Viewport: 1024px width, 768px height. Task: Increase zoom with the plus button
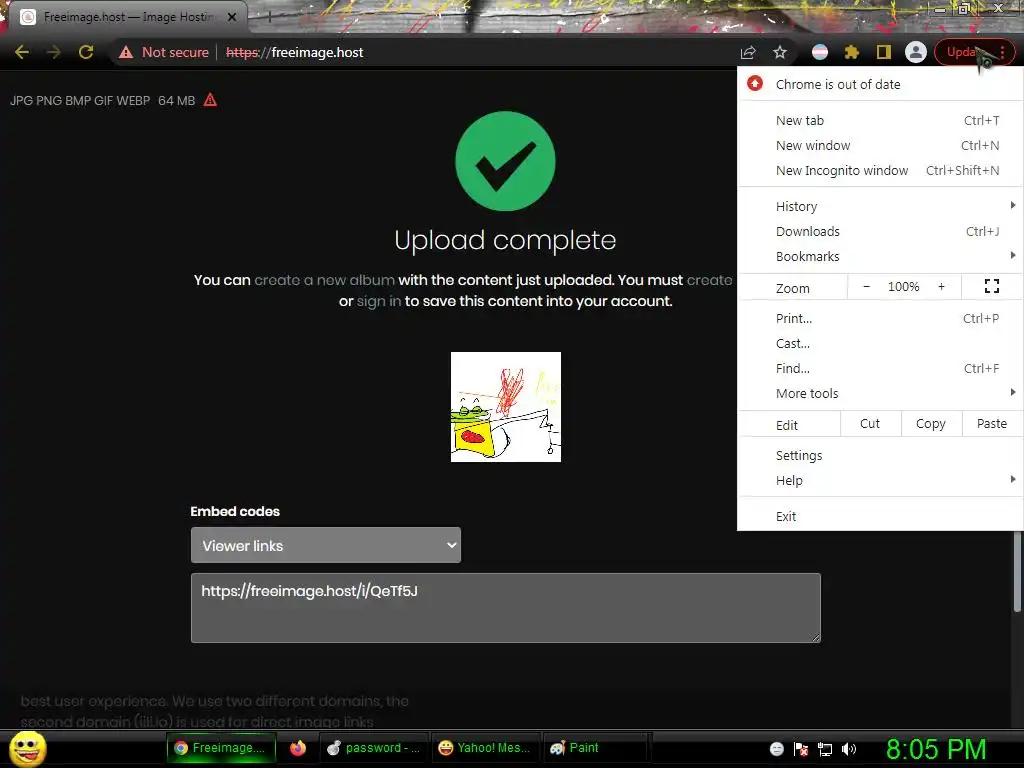[941, 287]
